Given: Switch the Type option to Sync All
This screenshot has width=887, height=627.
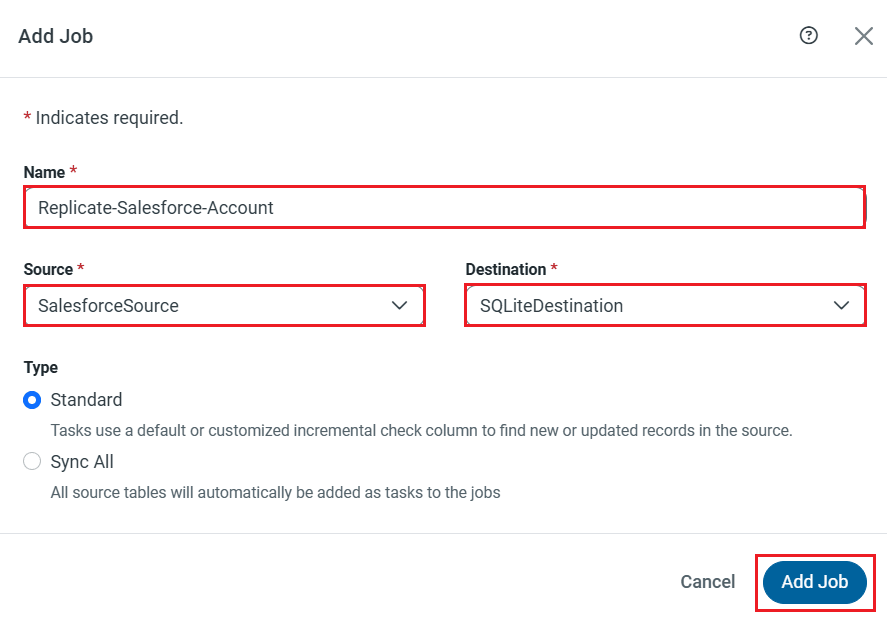Looking at the screenshot, I should click(33, 461).
